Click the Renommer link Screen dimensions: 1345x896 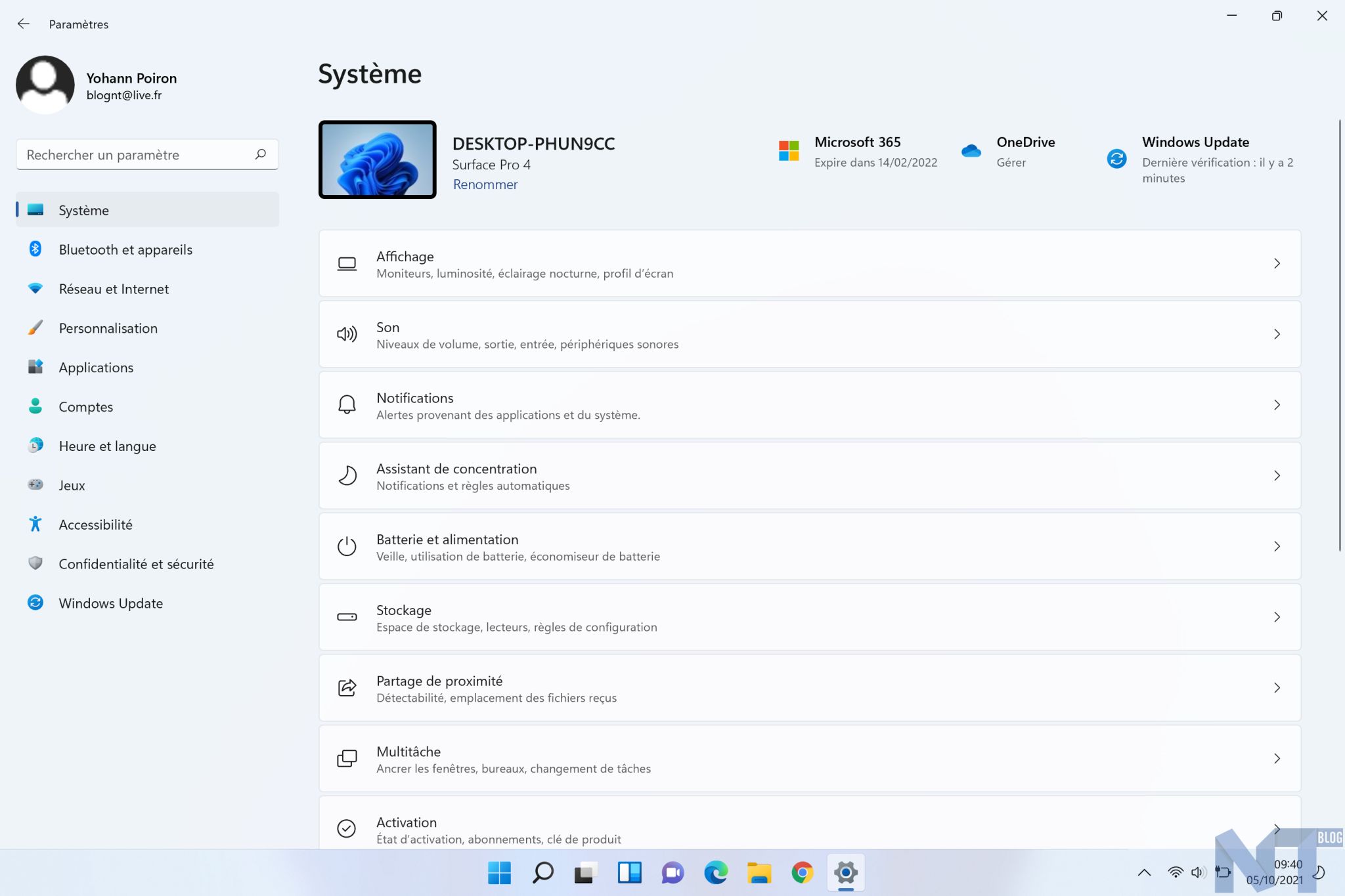pos(485,184)
